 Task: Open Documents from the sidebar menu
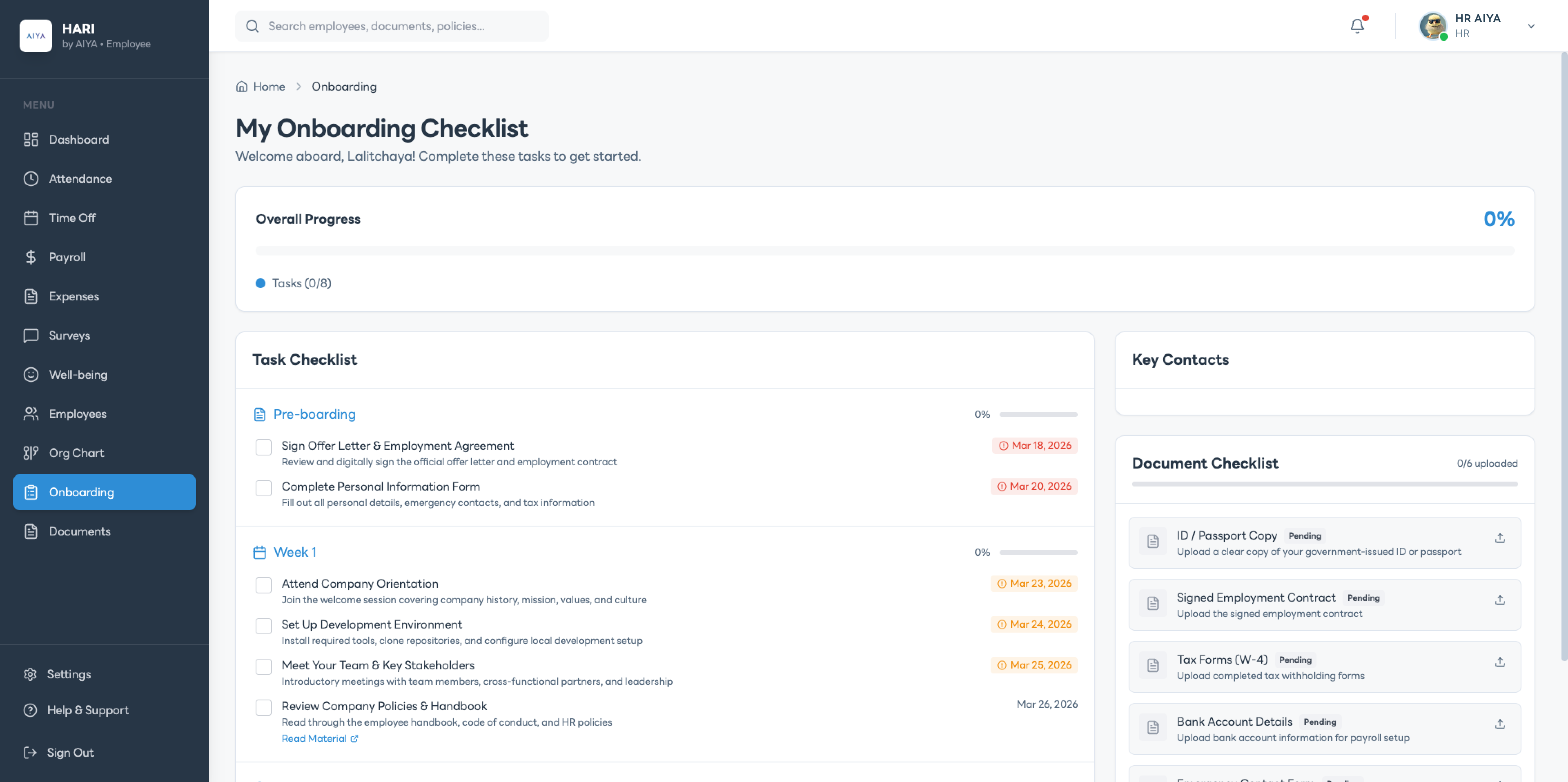(80, 531)
